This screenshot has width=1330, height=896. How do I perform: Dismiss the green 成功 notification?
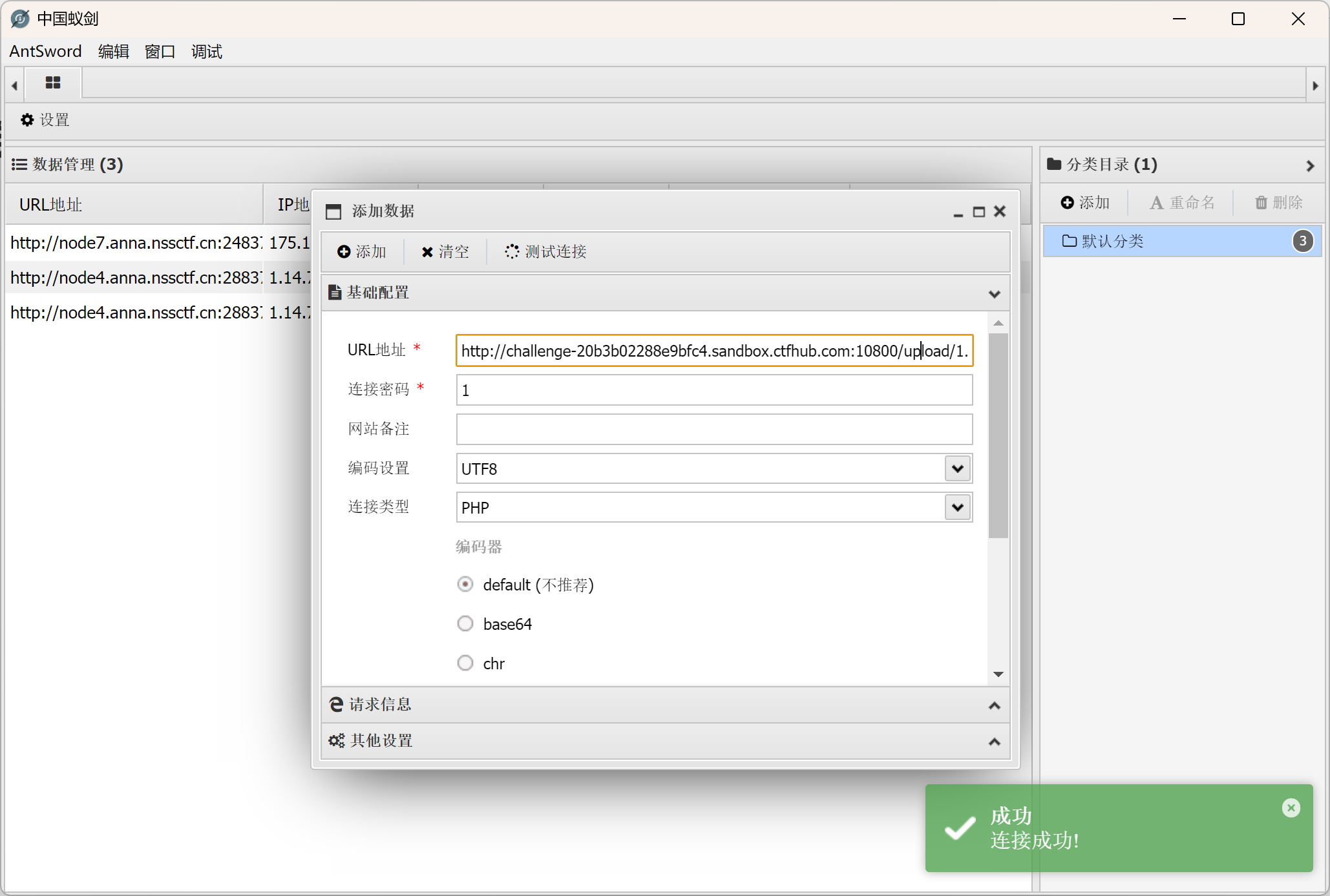(1291, 807)
